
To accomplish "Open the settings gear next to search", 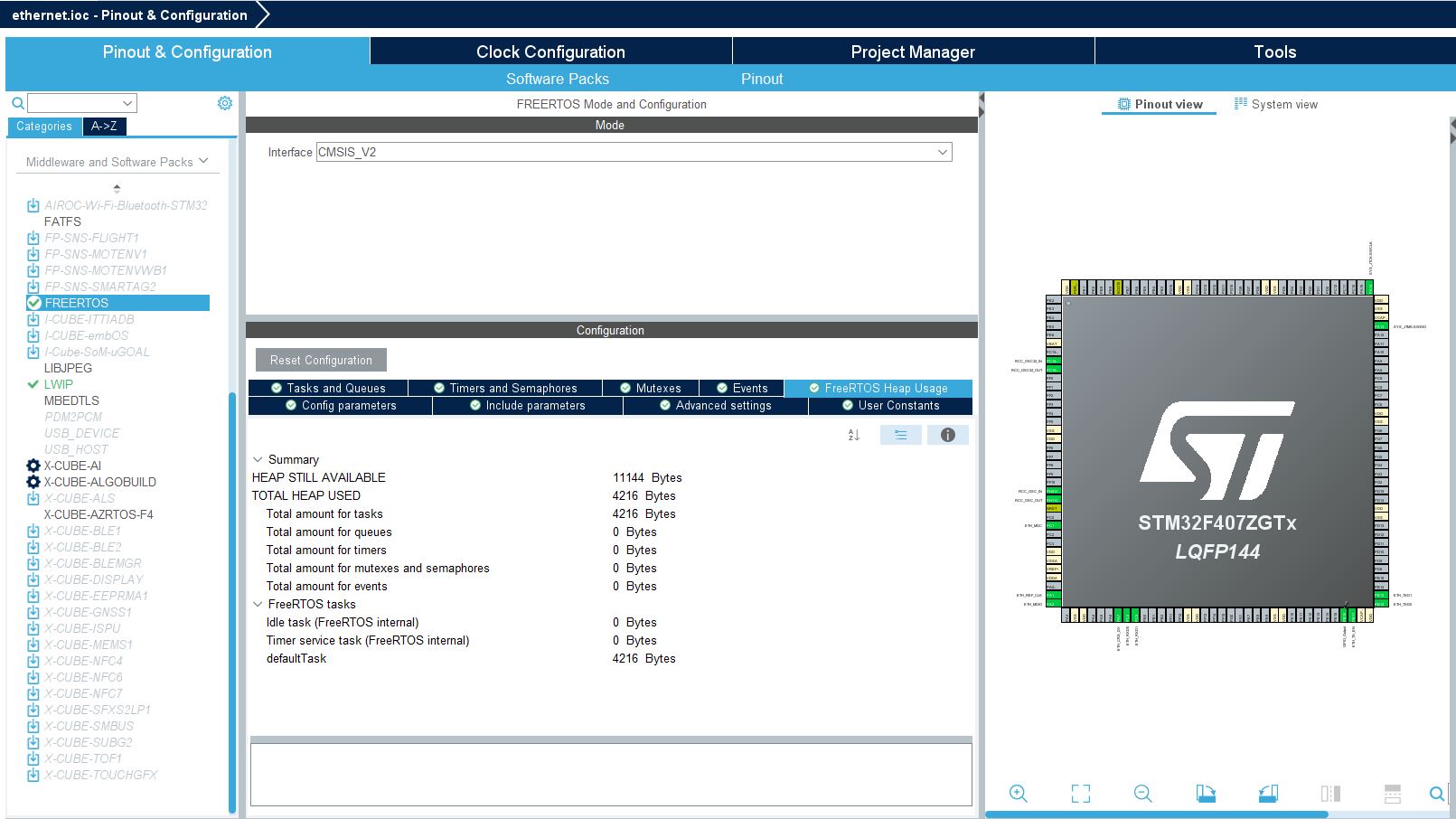I will (224, 102).
